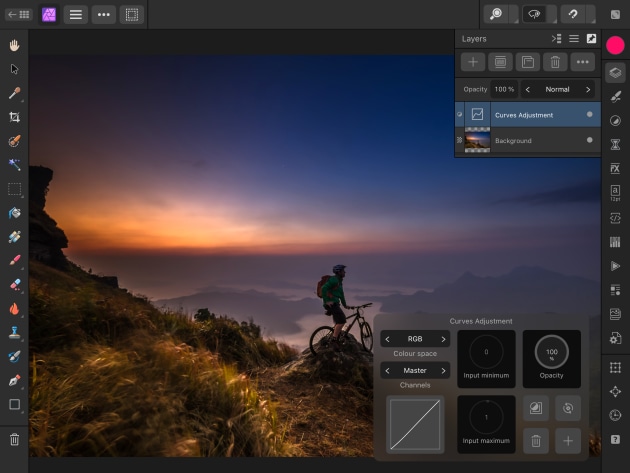Open the pink colour swatch
630x473 pixels.
615,45
